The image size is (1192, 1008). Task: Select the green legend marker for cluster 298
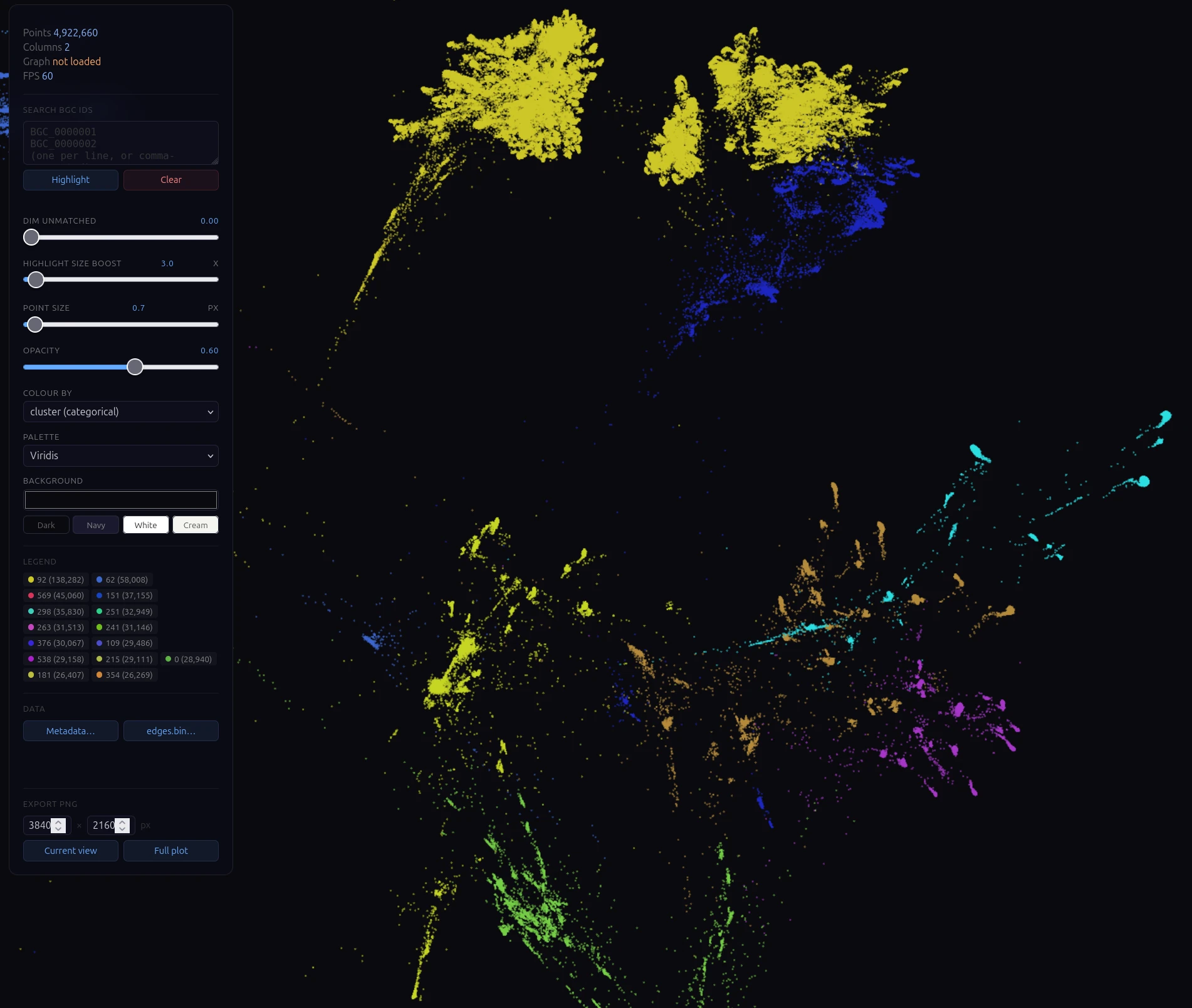30,611
